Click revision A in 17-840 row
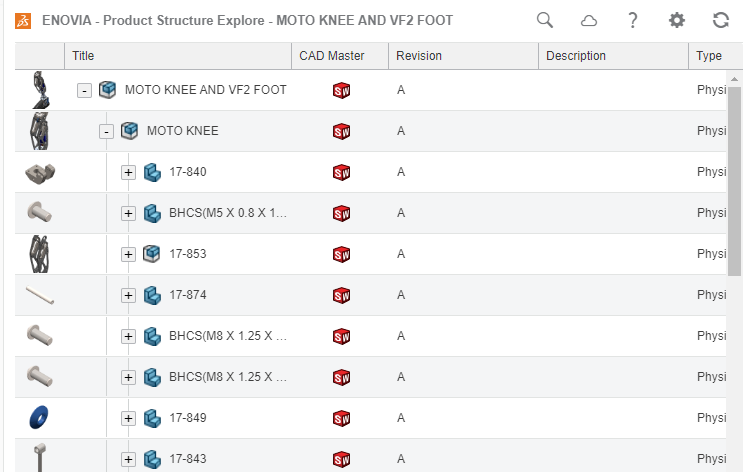Image resolution: width=751 pixels, height=472 pixels. (x=401, y=172)
